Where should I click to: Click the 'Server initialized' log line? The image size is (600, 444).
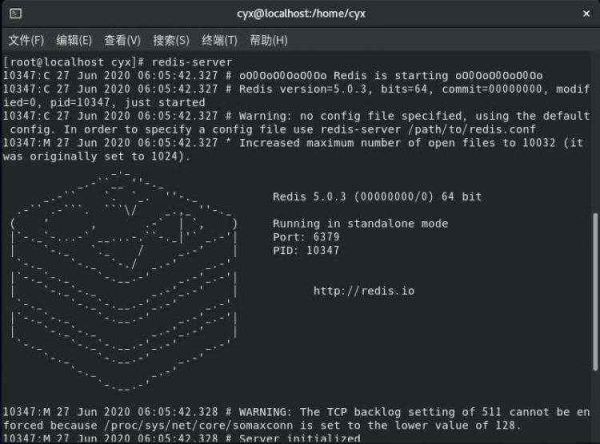pos(182,438)
